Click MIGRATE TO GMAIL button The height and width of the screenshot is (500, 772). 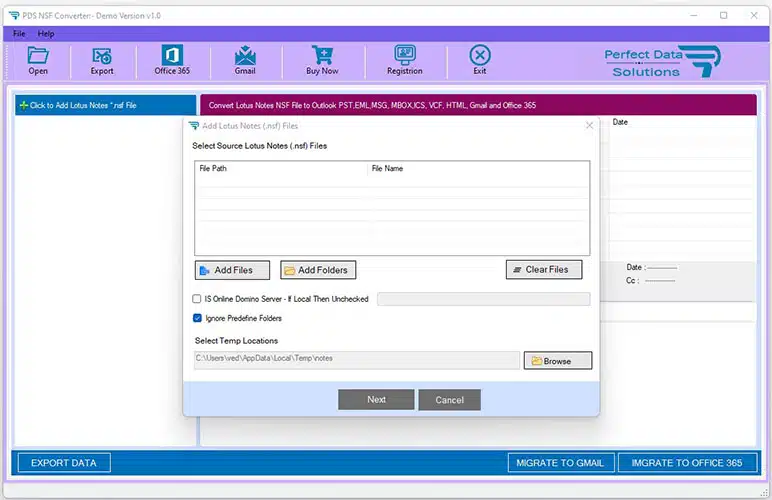point(561,463)
